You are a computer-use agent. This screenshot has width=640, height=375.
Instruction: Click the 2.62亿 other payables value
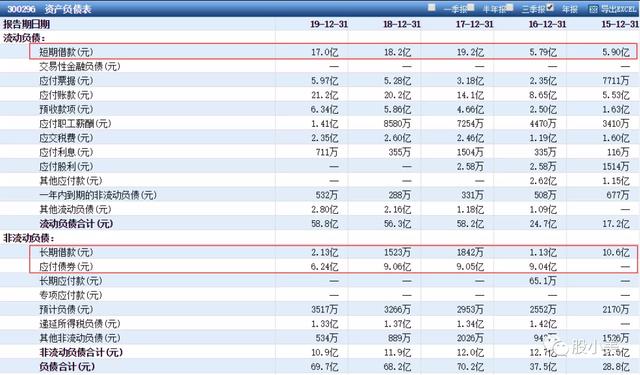[543, 181]
